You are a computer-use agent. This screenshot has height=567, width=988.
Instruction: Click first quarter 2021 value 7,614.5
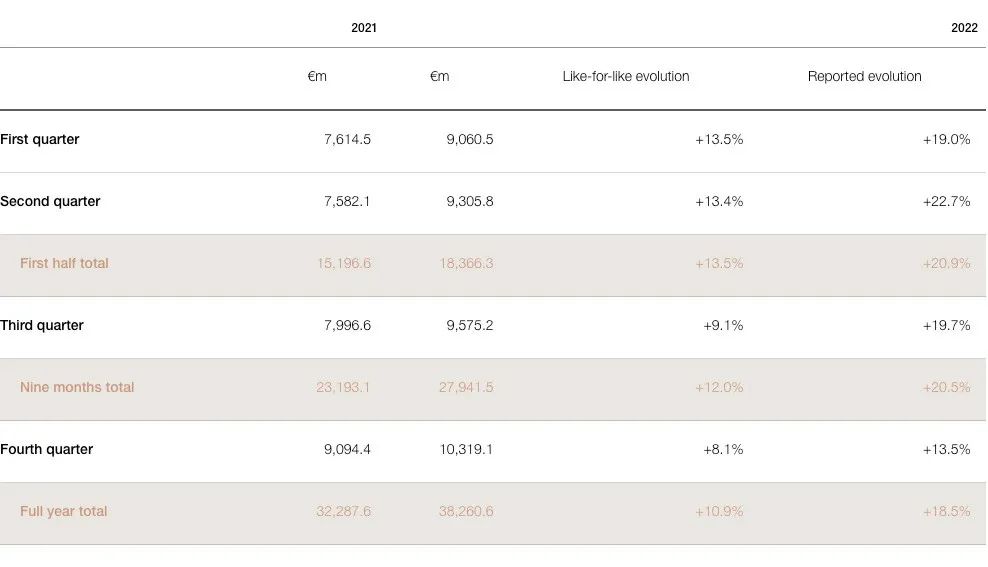[x=347, y=139]
